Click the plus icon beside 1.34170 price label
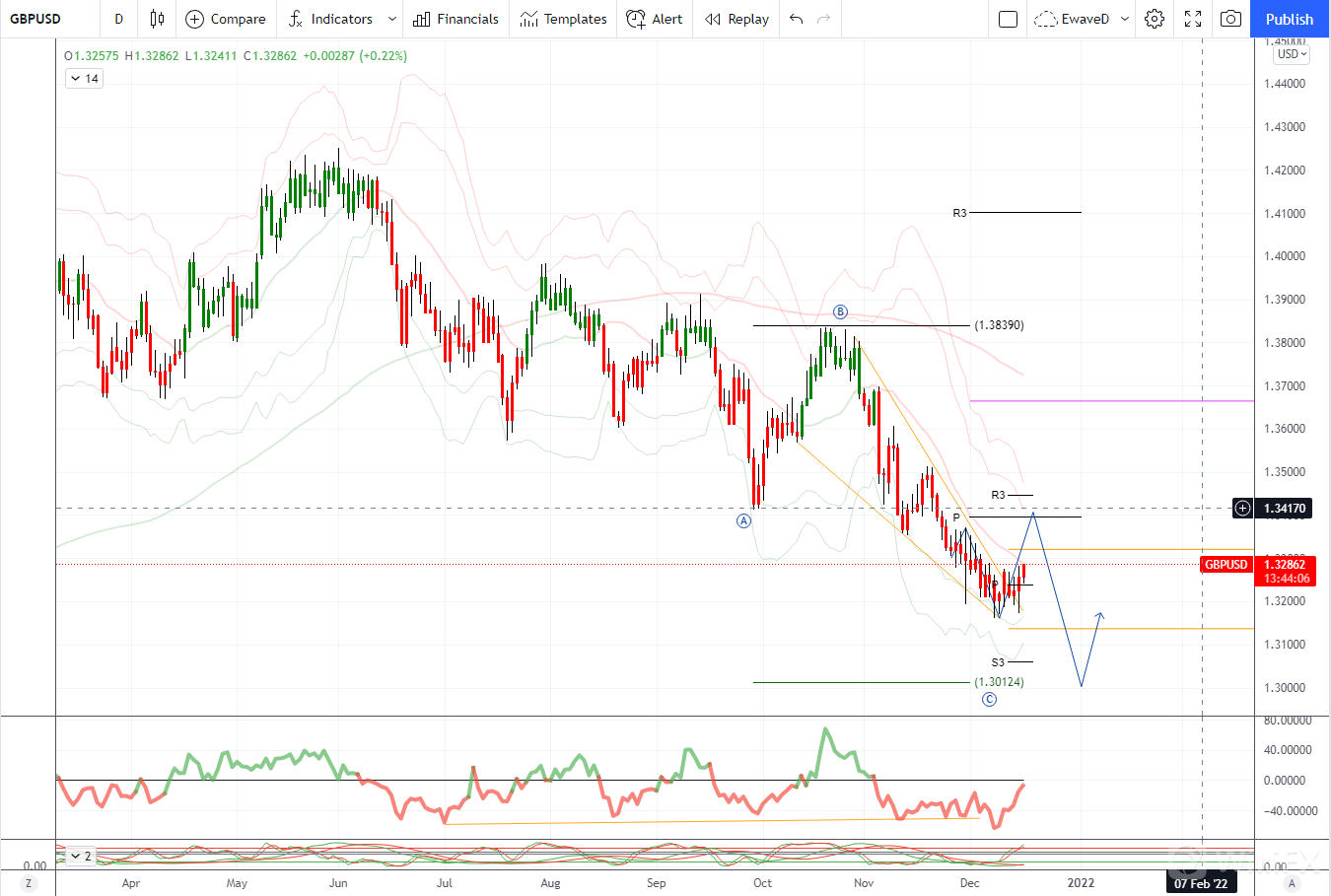This screenshot has height=896, width=1331. [1242, 509]
